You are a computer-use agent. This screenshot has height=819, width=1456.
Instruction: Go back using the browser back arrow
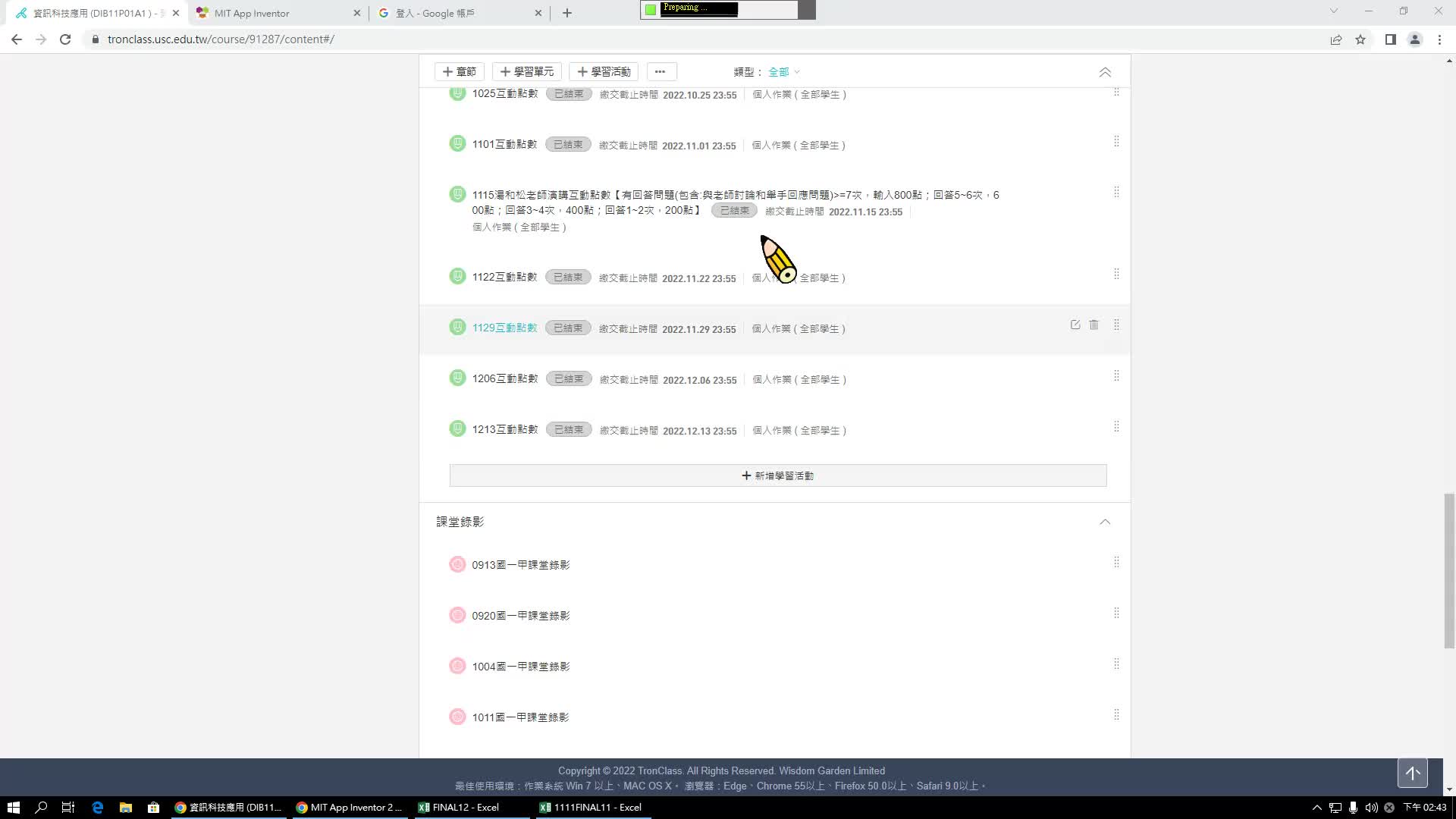click(x=17, y=39)
